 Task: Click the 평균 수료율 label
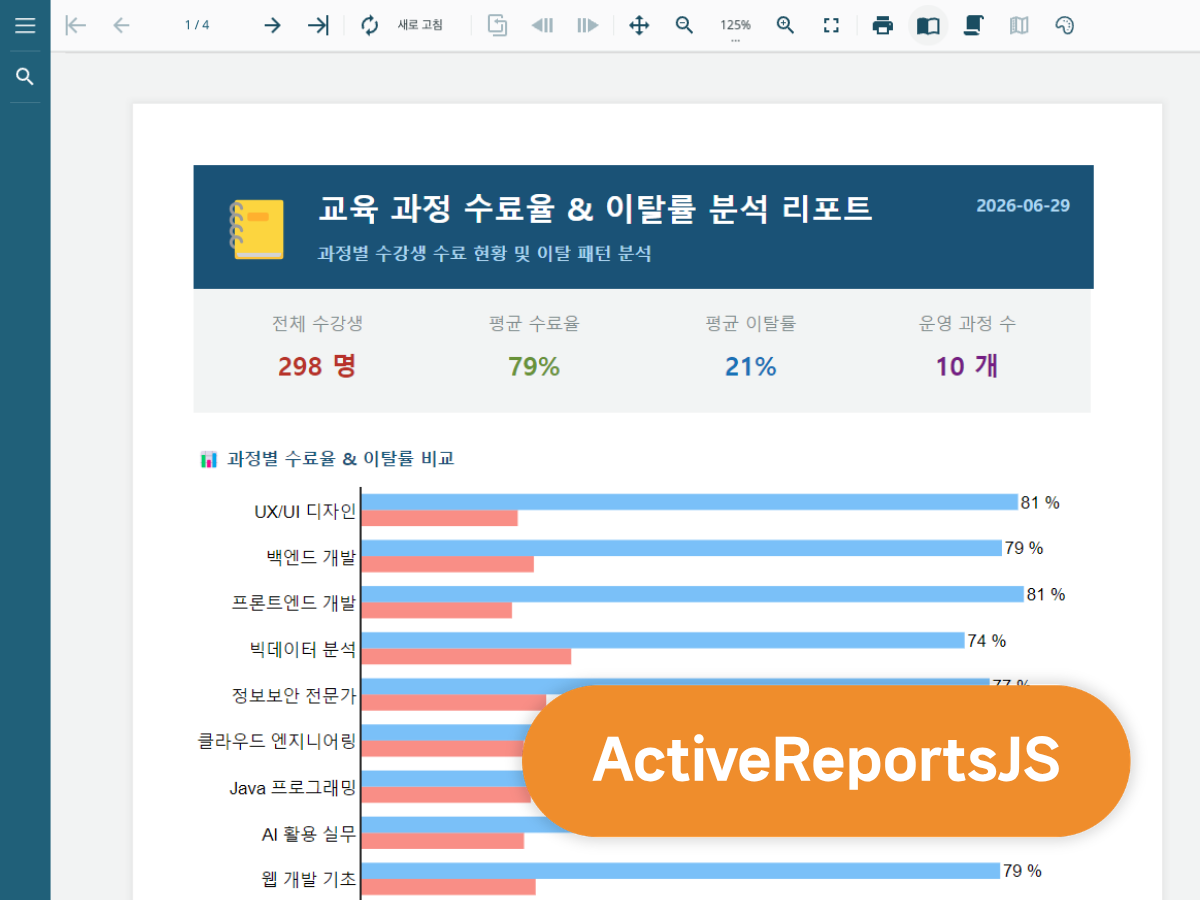534,323
